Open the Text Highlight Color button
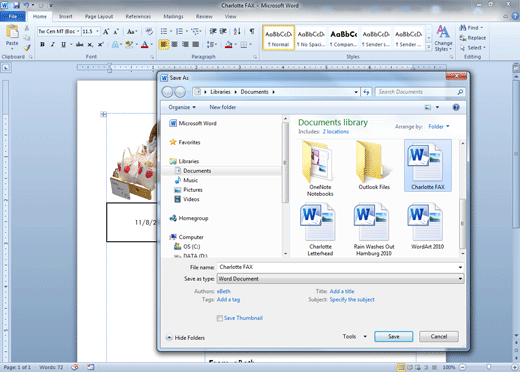 pos(129,44)
